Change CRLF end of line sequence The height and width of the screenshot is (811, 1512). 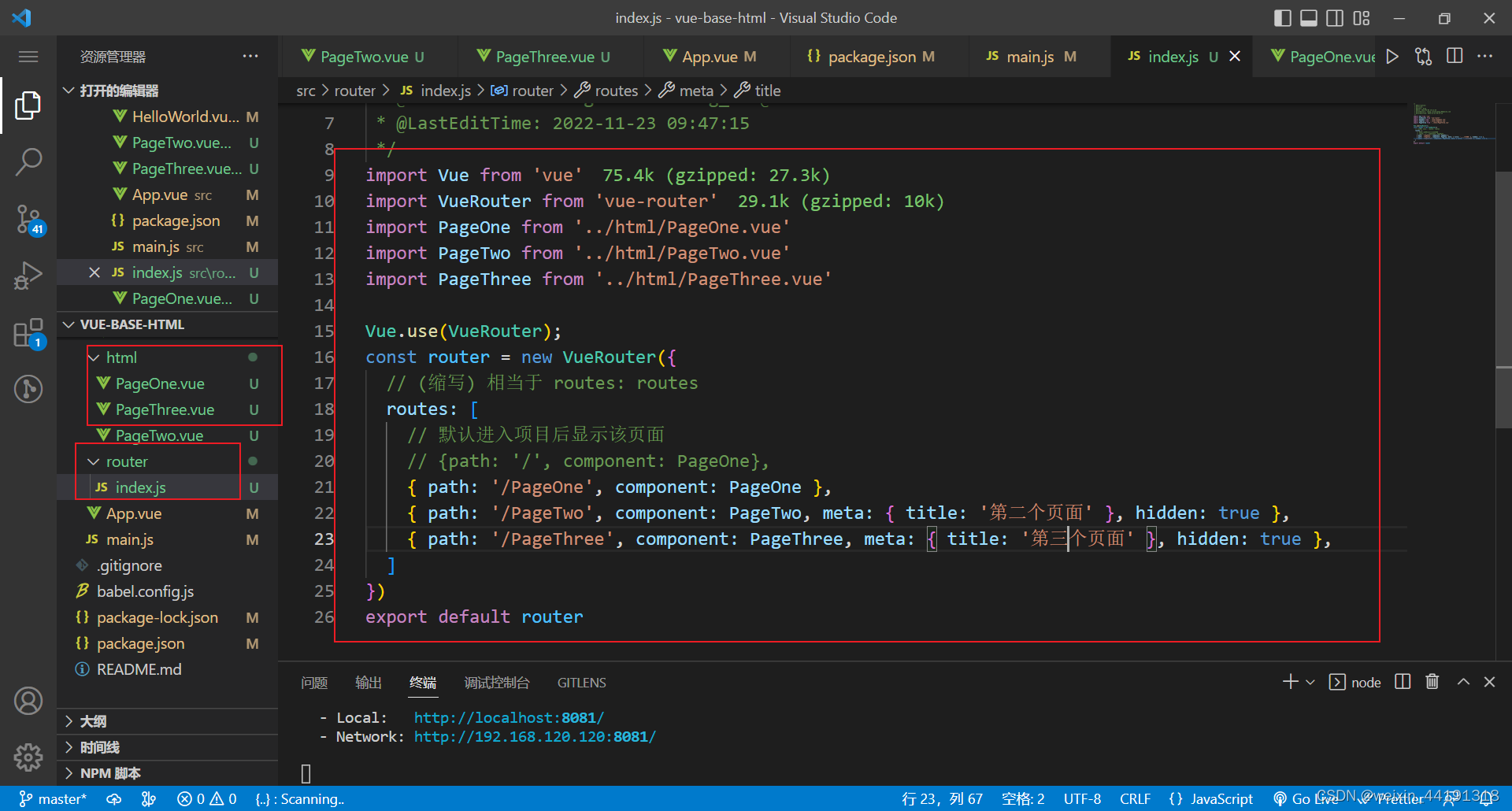click(1135, 798)
